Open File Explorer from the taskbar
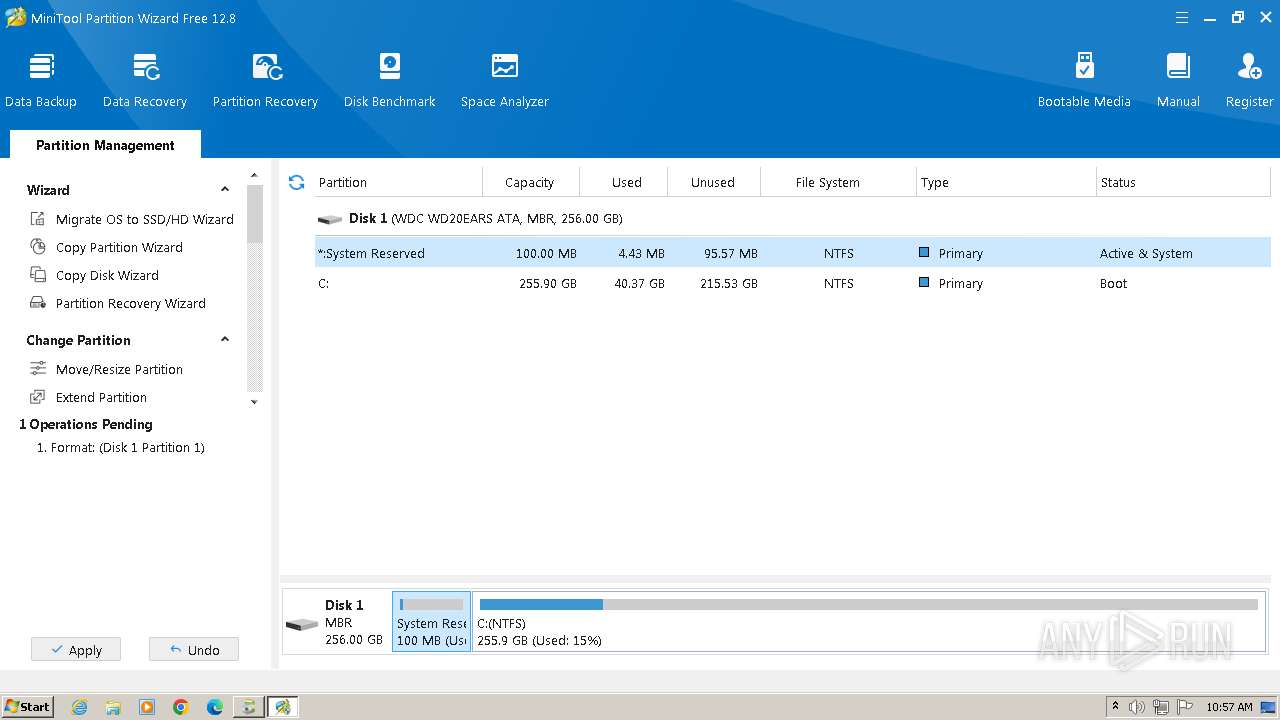 point(113,707)
